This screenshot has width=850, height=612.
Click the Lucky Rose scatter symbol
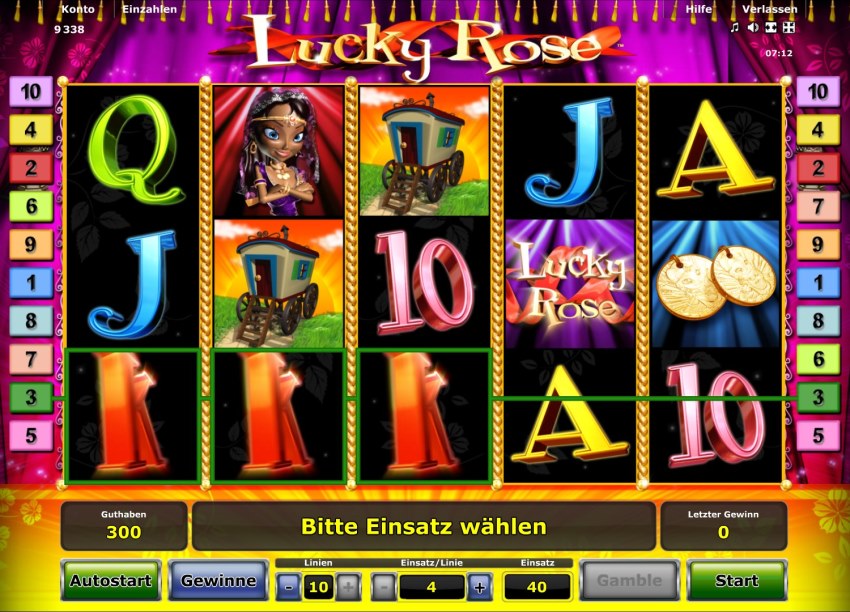point(570,284)
